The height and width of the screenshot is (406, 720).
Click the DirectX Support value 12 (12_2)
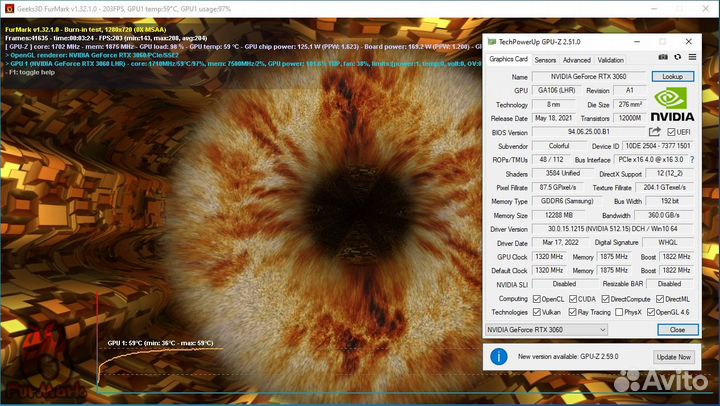pos(669,174)
